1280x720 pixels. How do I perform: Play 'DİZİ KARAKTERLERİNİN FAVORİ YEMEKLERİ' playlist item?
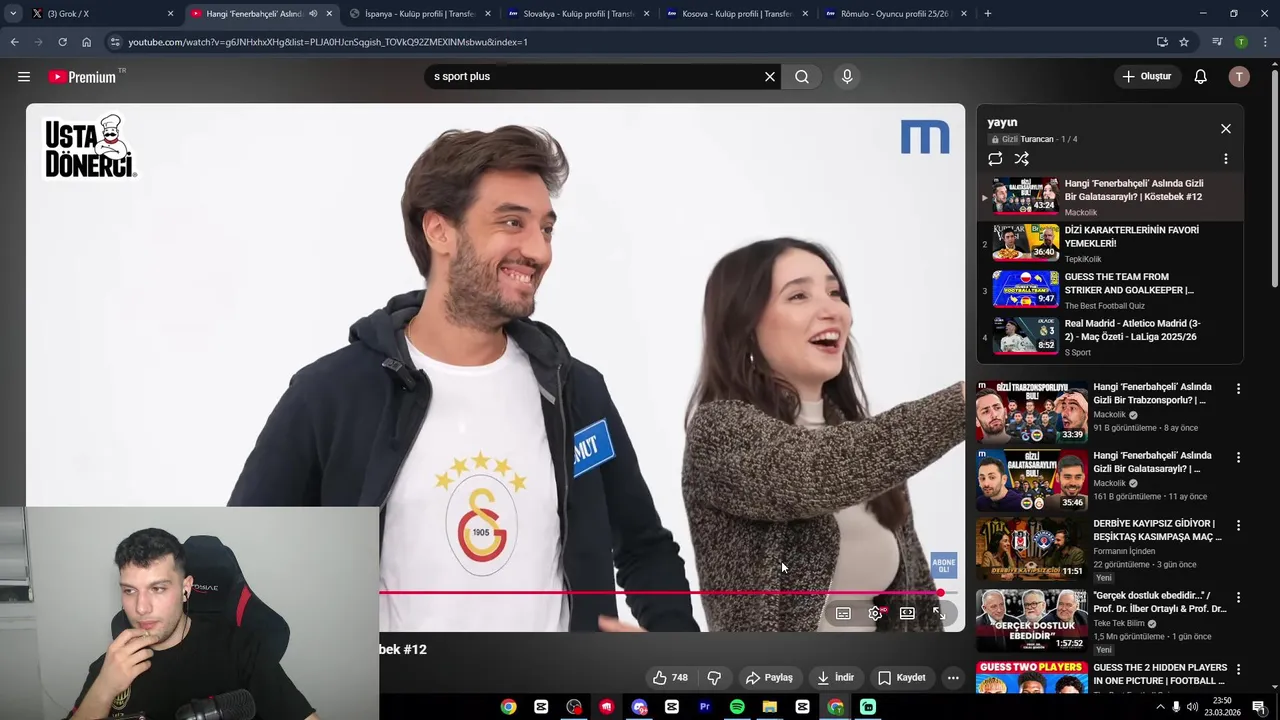pos(1110,243)
